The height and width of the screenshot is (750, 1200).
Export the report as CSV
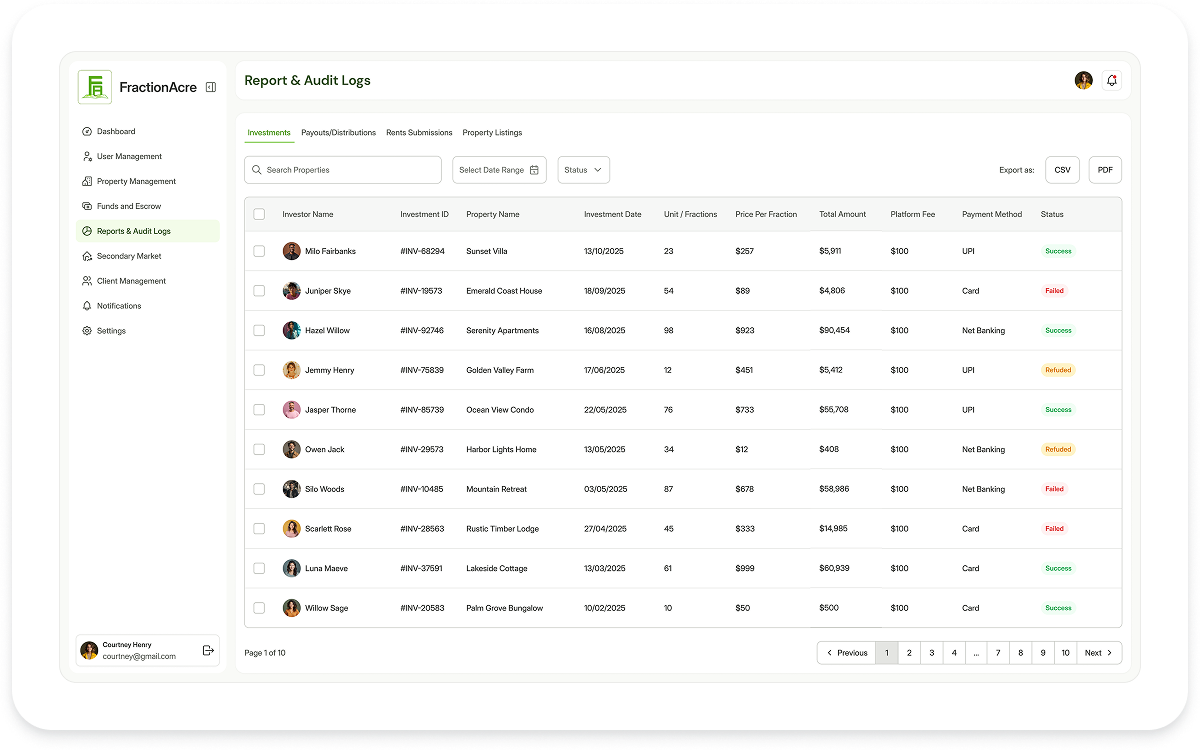pos(1062,170)
